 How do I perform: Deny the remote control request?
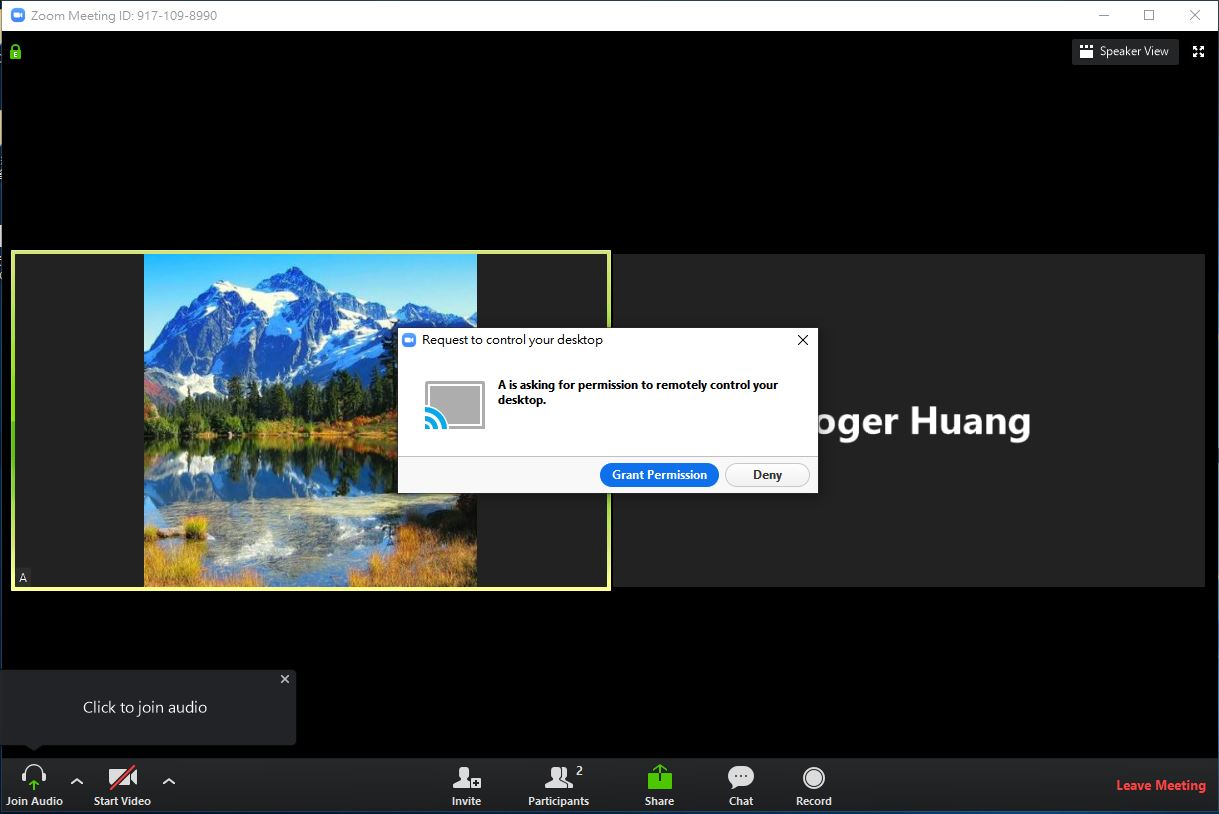click(767, 475)
